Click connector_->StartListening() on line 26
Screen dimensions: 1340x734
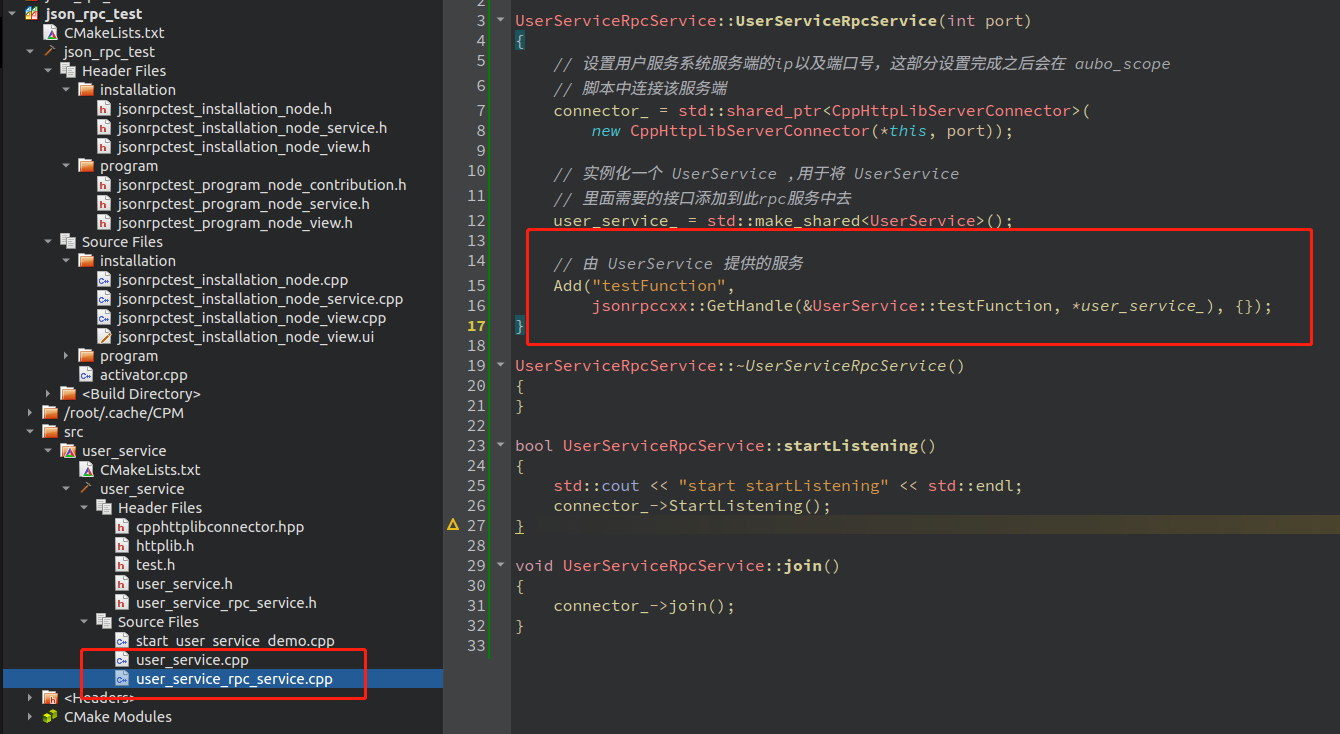click(x=688, y=506)
